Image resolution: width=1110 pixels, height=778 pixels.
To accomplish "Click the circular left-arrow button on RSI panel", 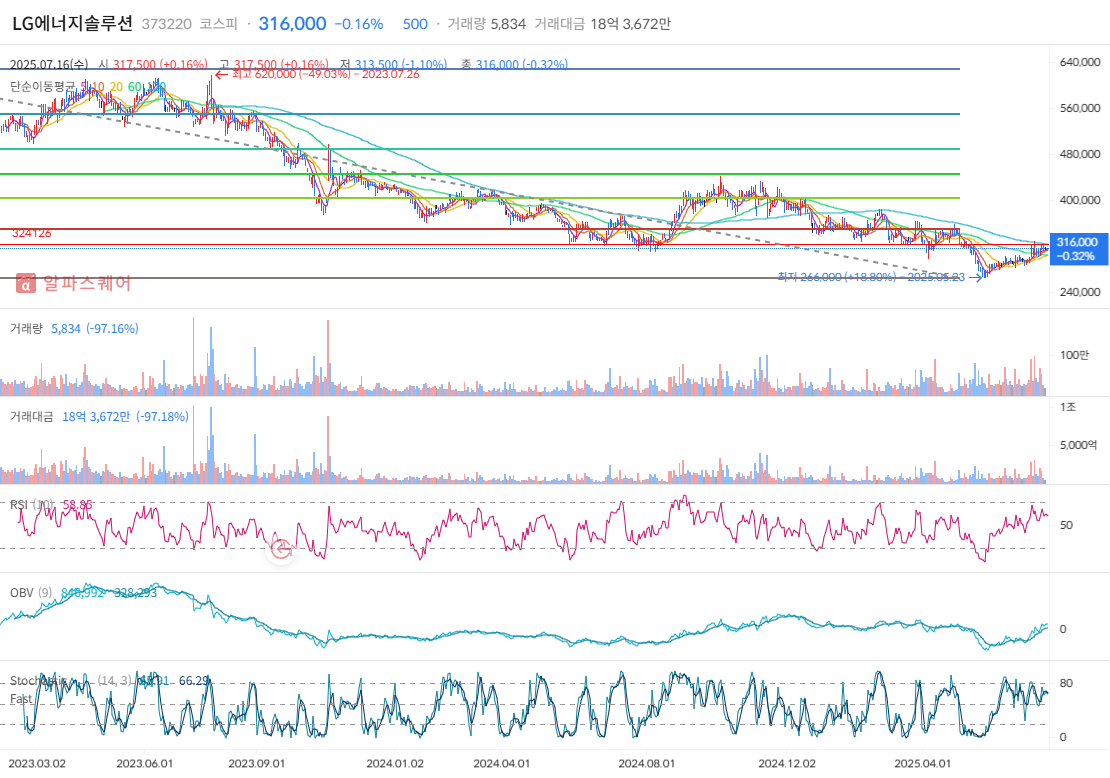I will click(x=282, y=549).
